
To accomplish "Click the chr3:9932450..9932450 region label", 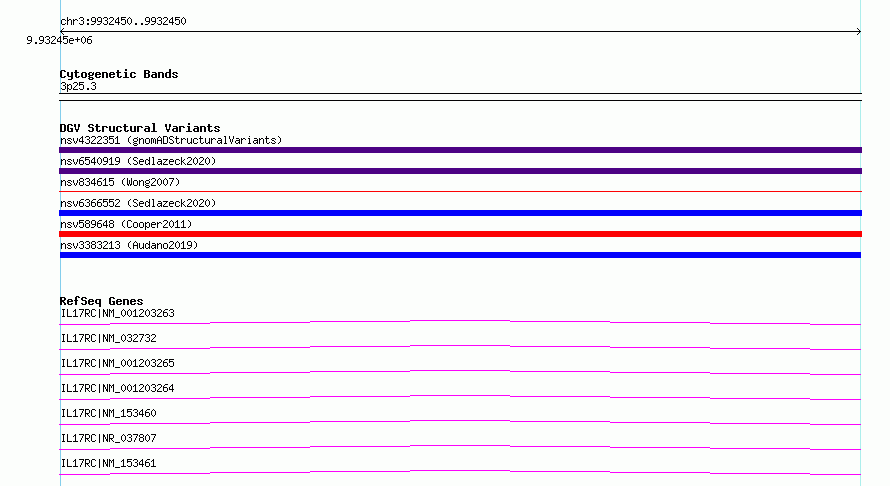I will click(123, 21).
